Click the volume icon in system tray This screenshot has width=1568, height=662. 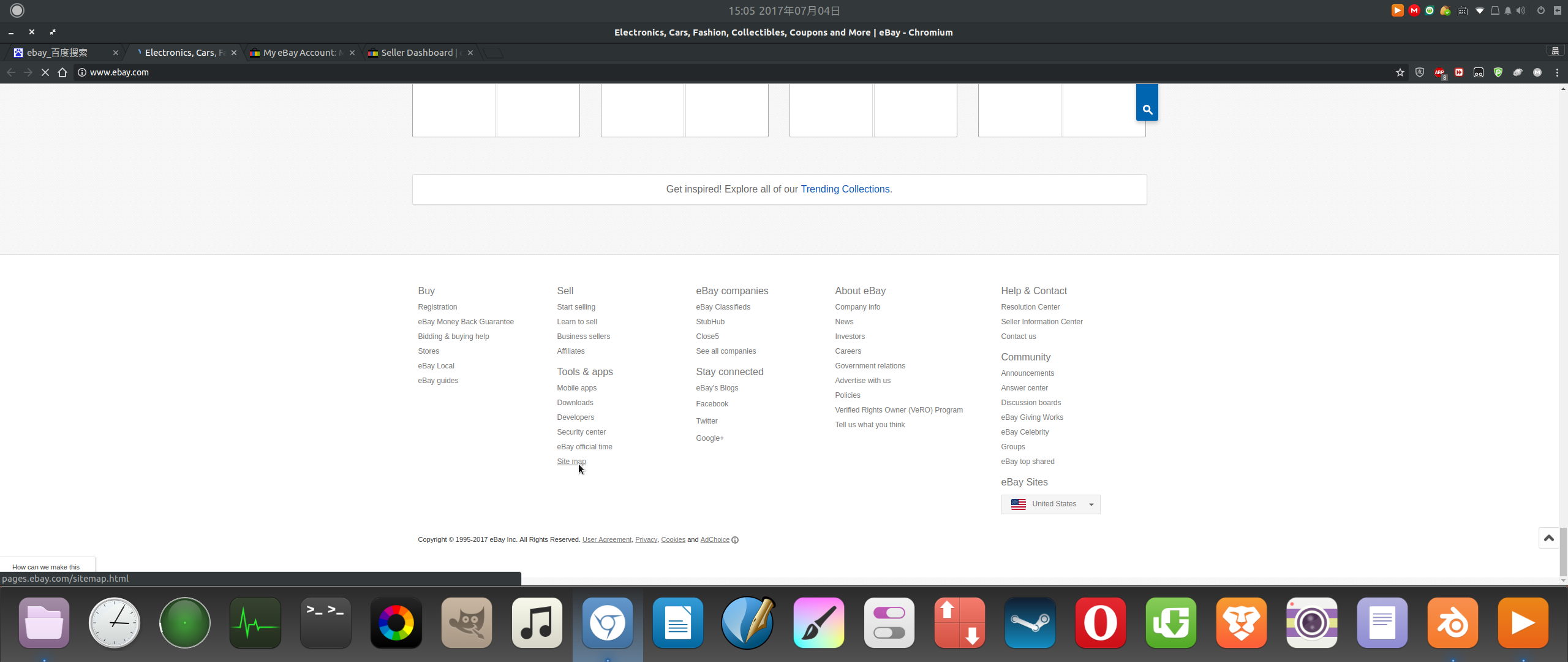click(x=1521, y=10)
